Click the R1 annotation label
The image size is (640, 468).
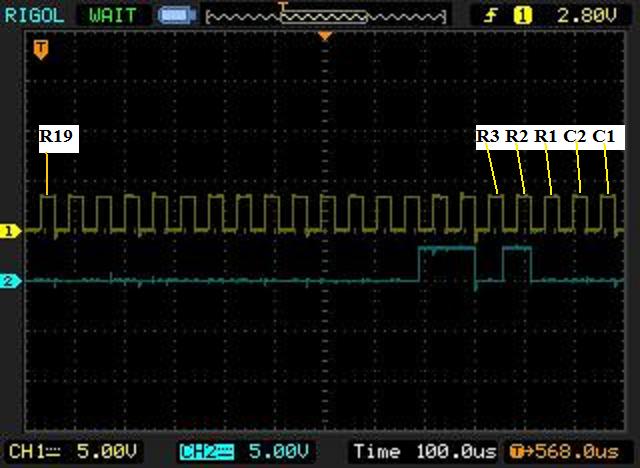546,137
